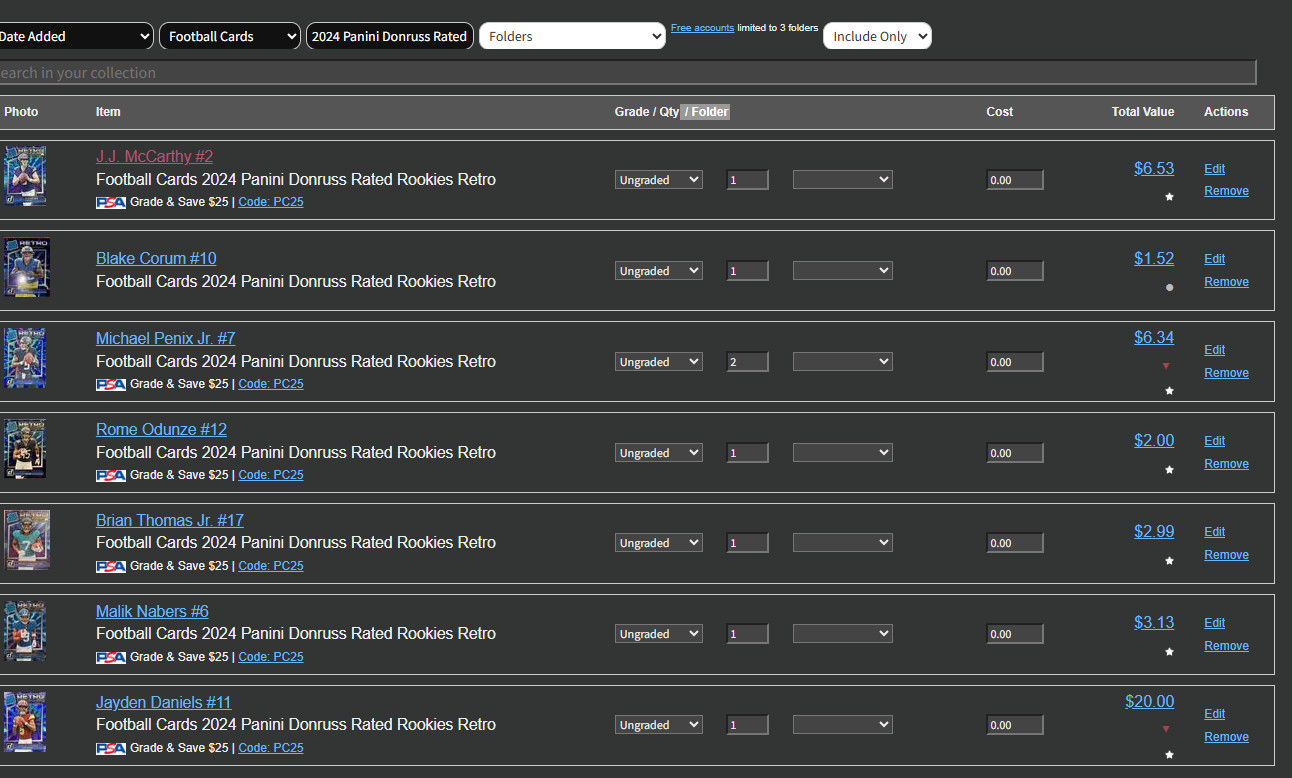Click the 2024 Panini Donruss Rated set filter
Image resolution: width=1292 pixels, height=778 pixels.
[390, 36]
